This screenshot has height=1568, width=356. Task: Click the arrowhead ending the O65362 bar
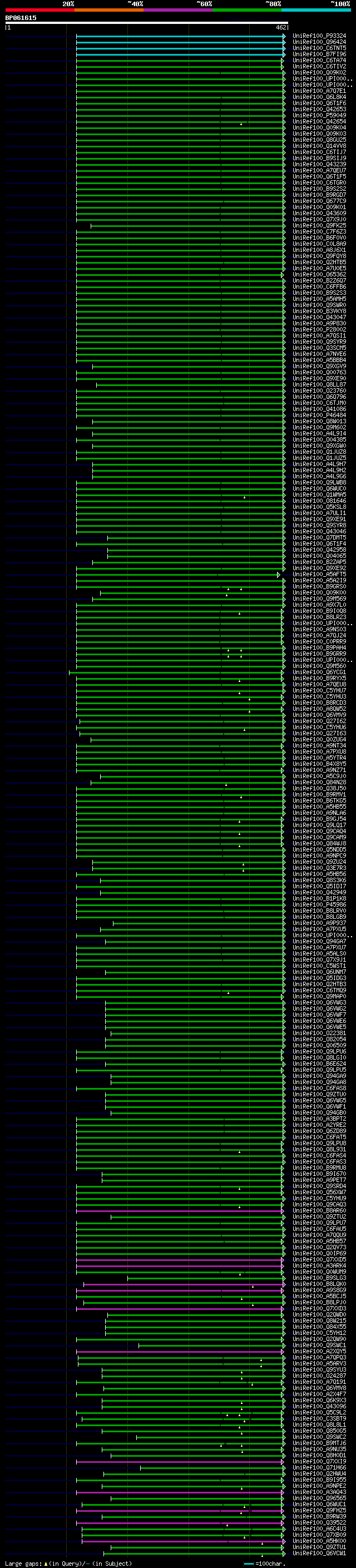282,275
